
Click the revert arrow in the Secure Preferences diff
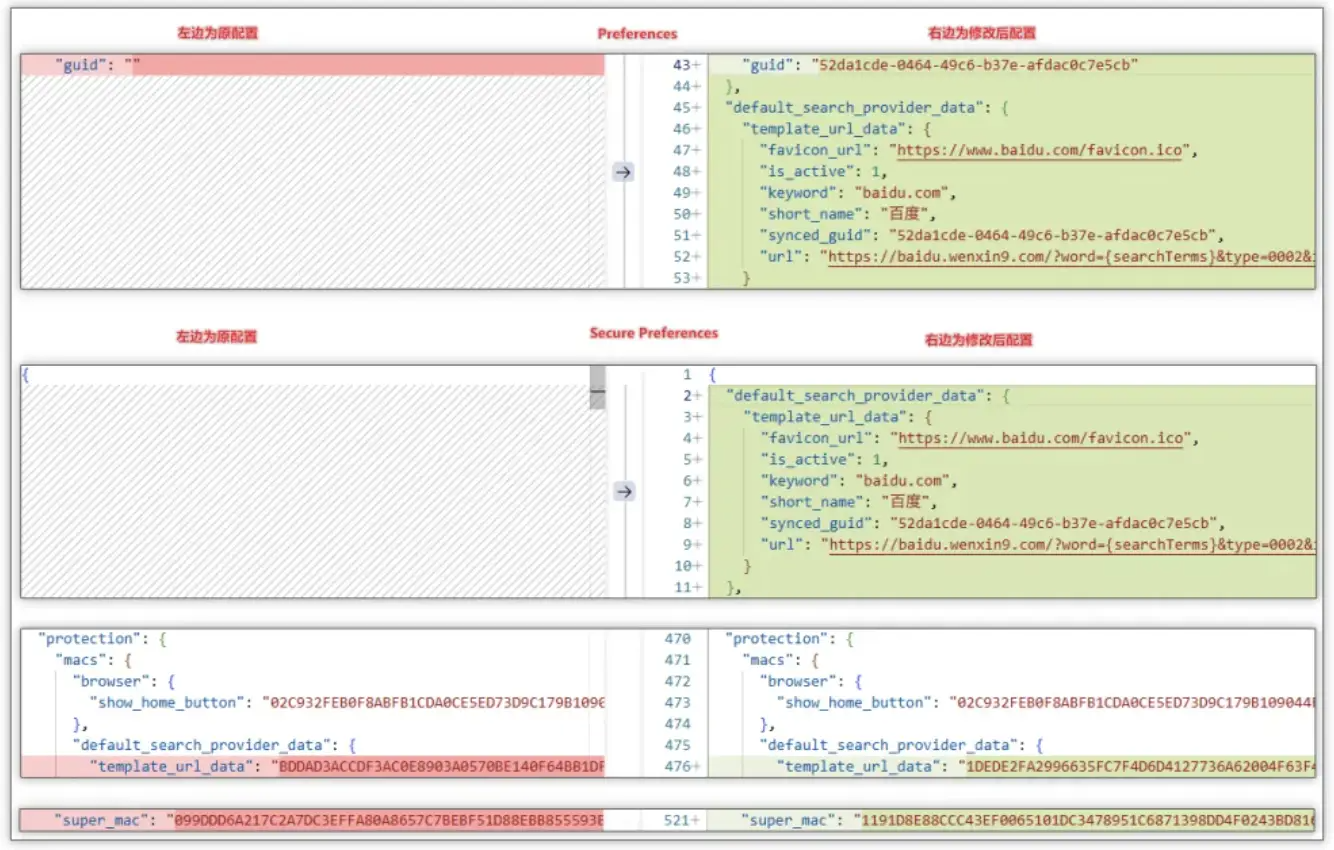pos(623,491)
